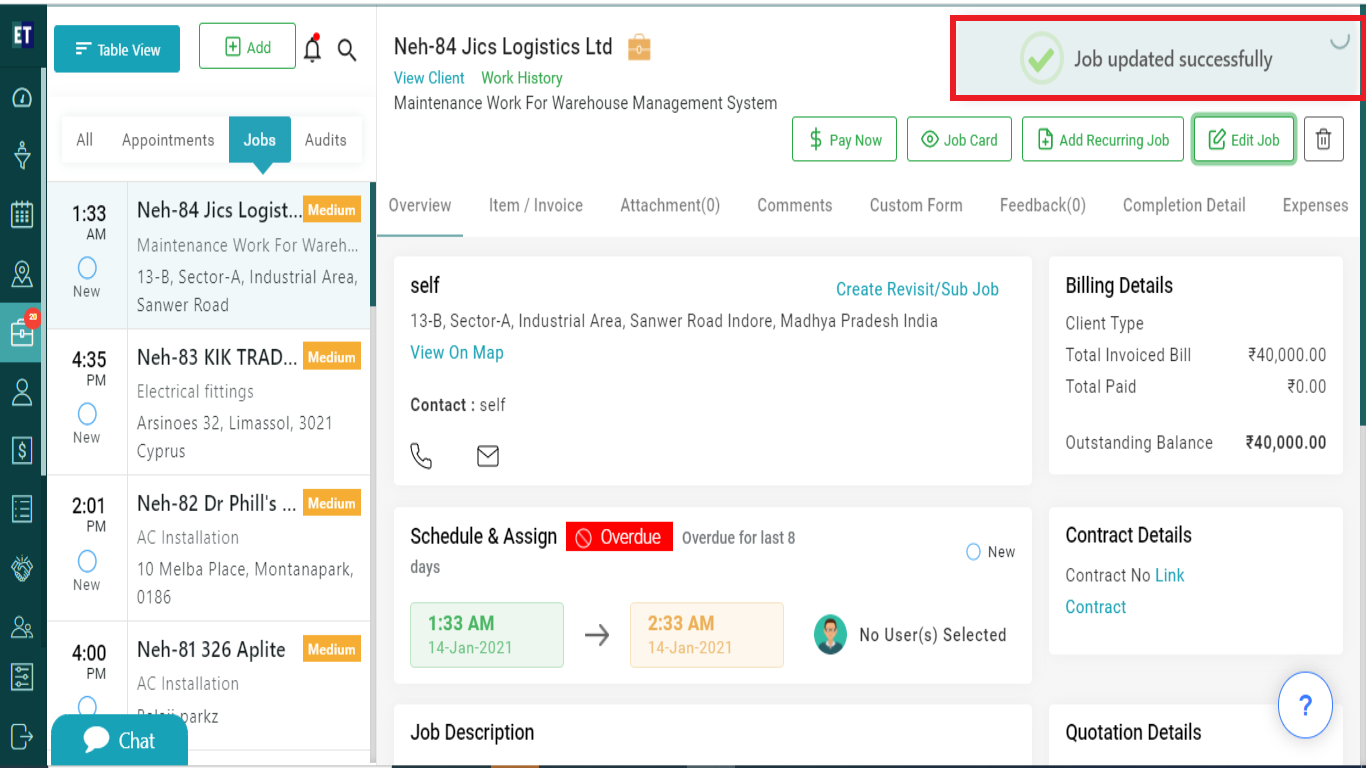This screenshot has height=768, width=1366.
Task: Open the single person icon in sidebar
Action: click(22, 391)
